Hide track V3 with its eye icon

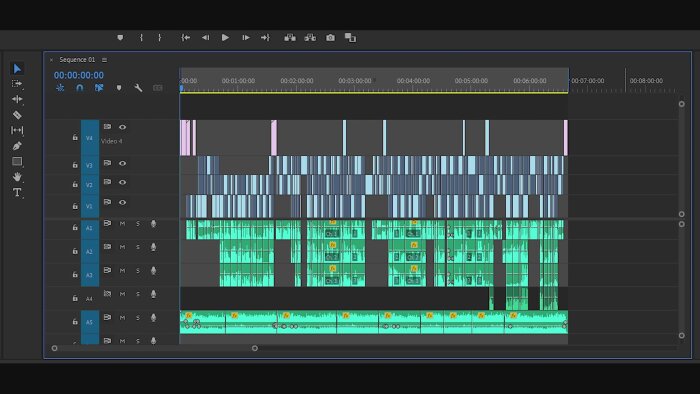tap(122, 163)
